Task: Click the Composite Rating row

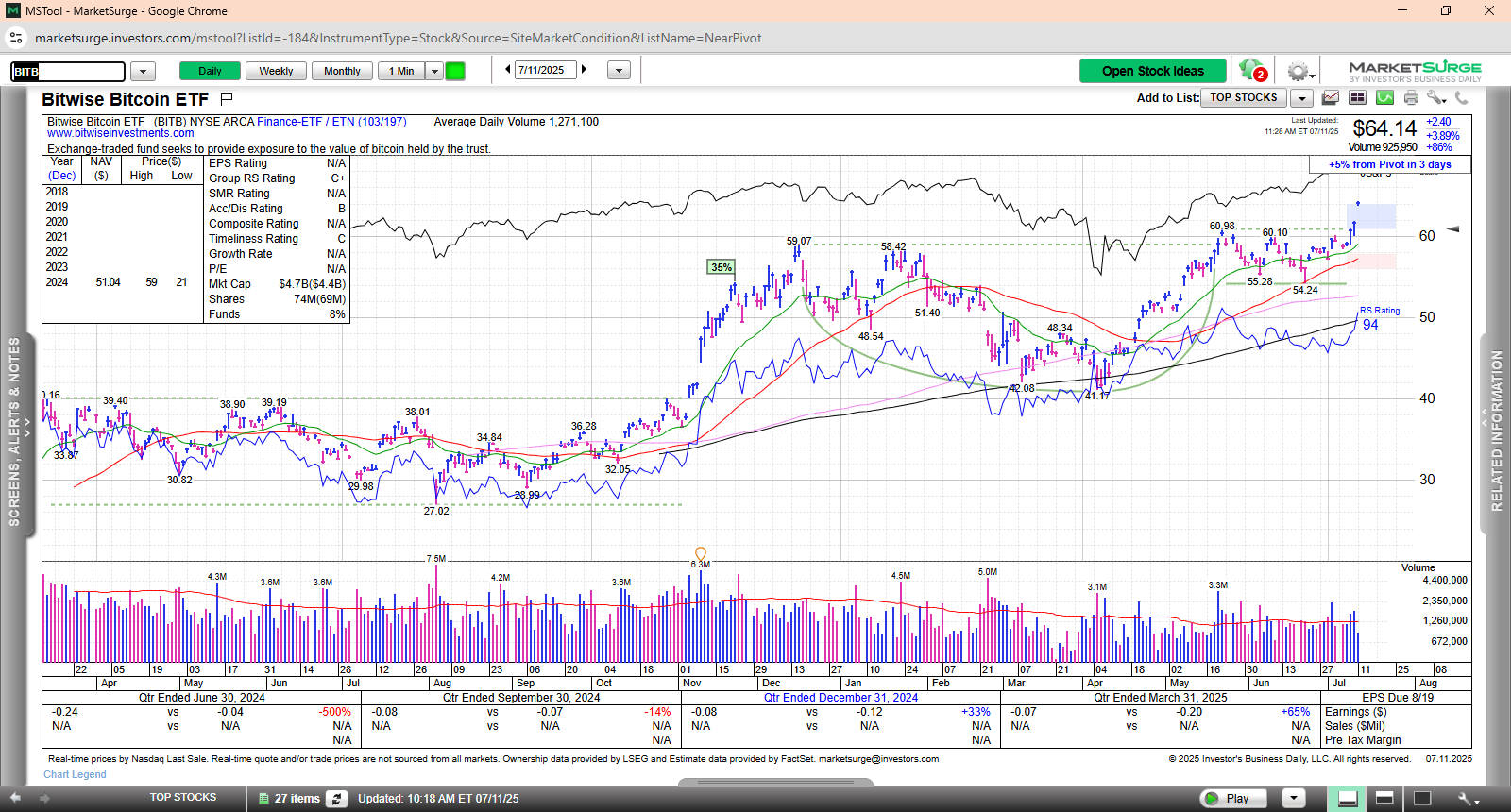Action: coord(277,224)
